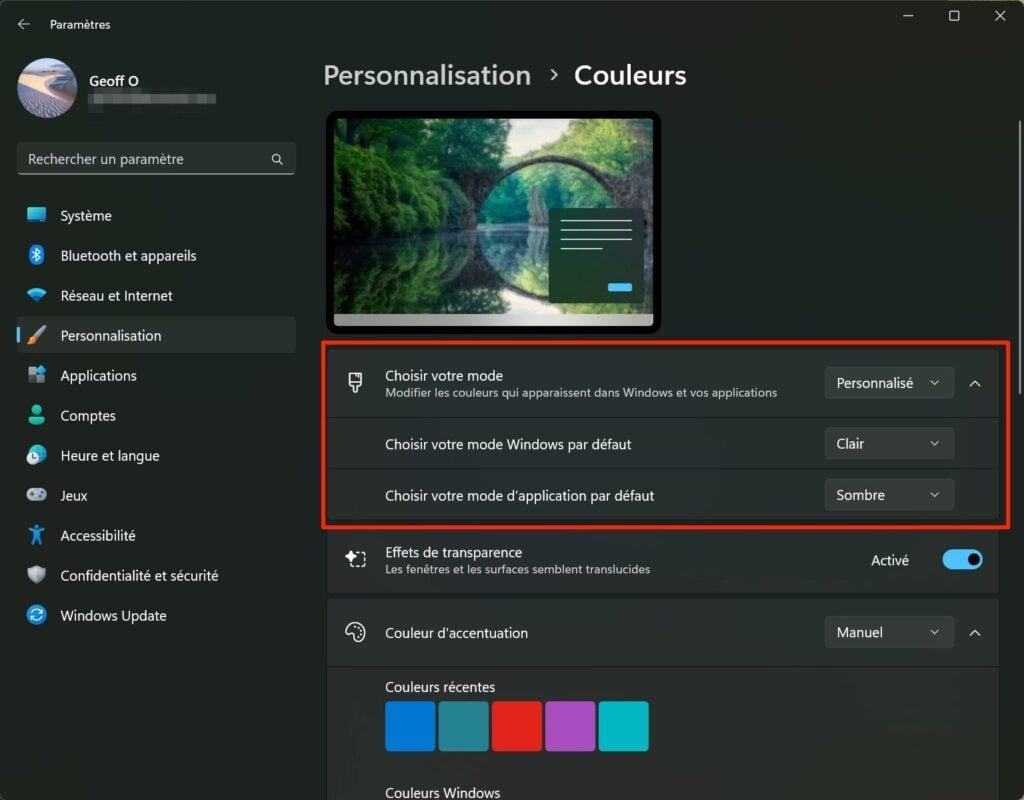Open Jeux settings category

[x=156, y=494]
